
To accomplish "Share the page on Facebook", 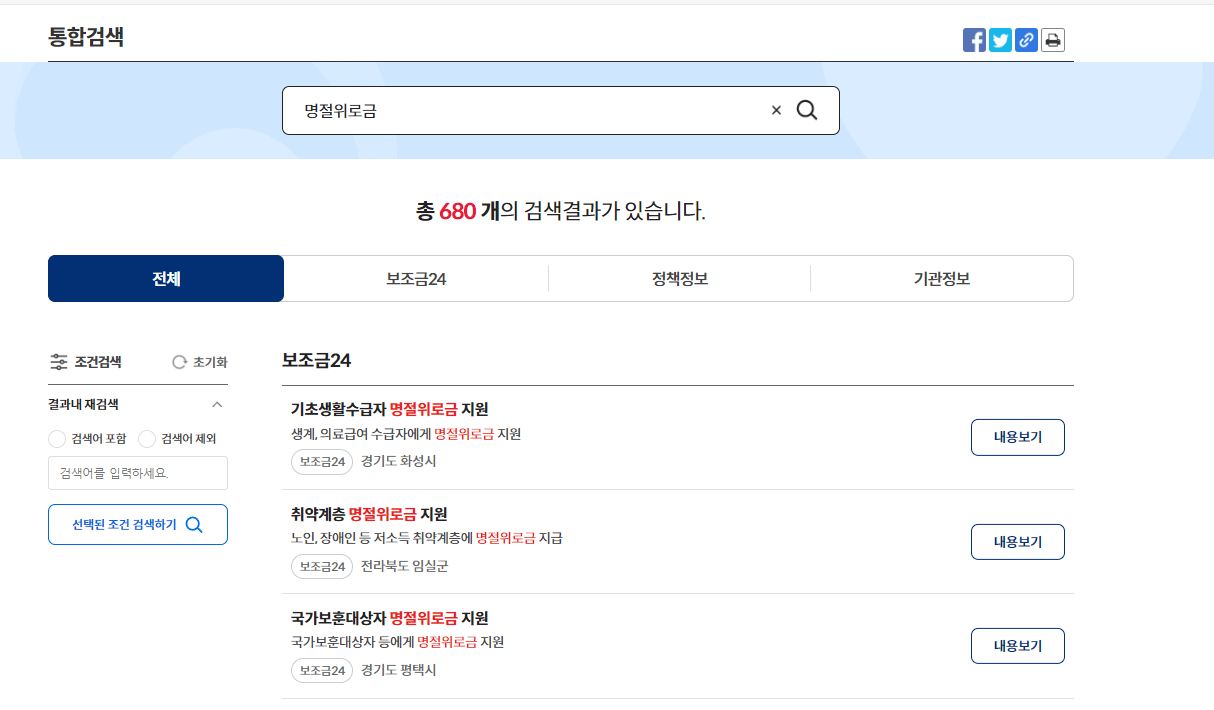I will coord(974,40).
